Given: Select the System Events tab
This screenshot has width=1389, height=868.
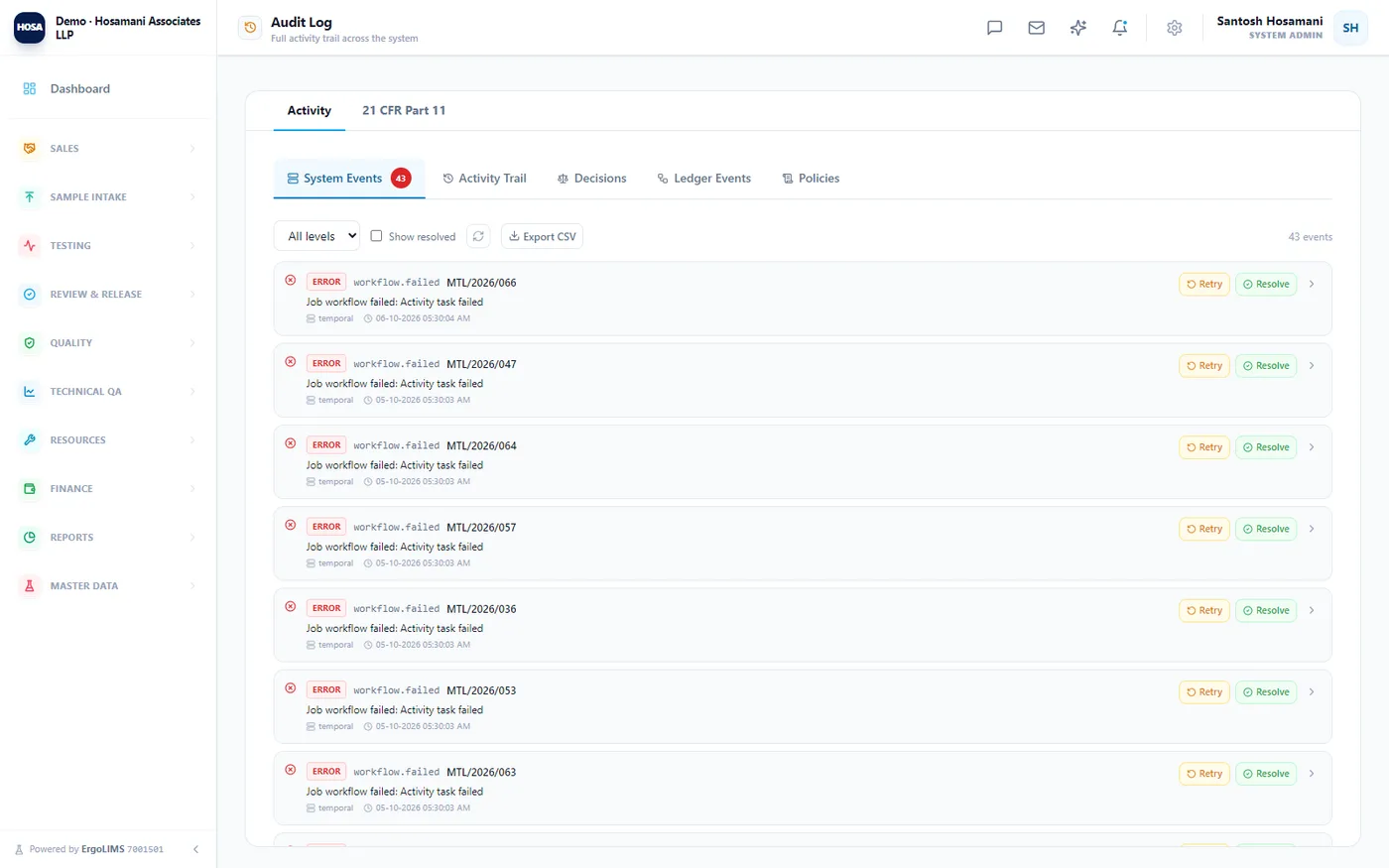Looking at the screenshot, I should (349, 179).
